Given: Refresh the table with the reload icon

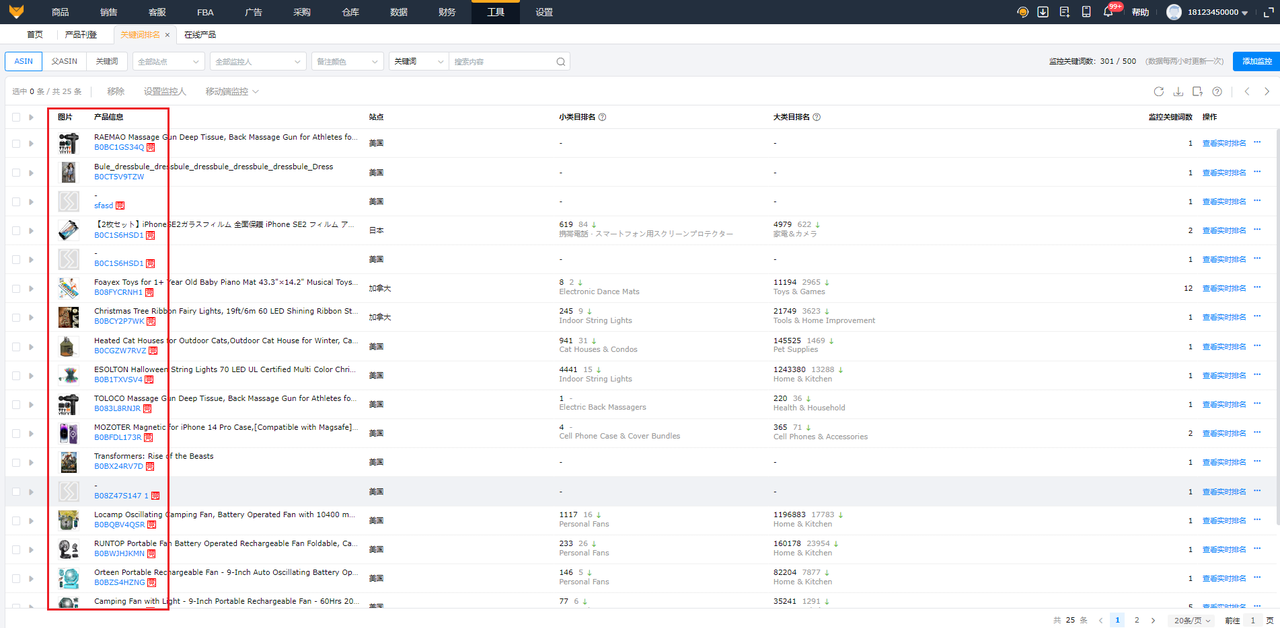Looking at the screenshot, I should (x=1158, y=91).
